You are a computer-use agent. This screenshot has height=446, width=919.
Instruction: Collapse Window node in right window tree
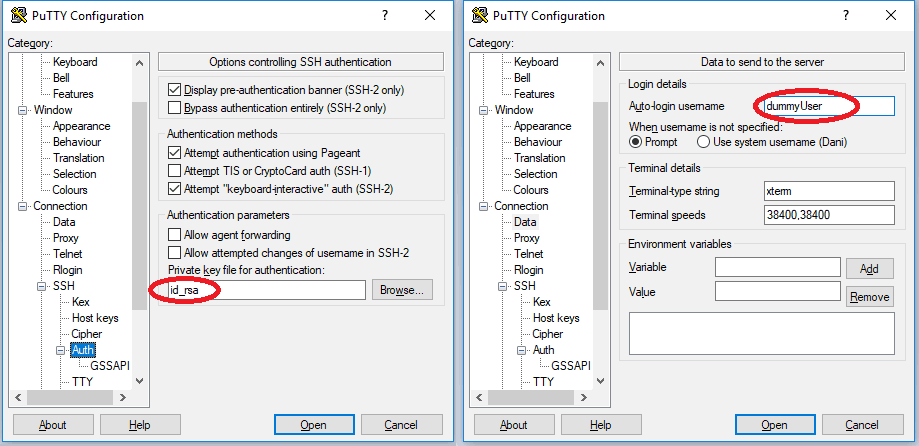(484, 110)
